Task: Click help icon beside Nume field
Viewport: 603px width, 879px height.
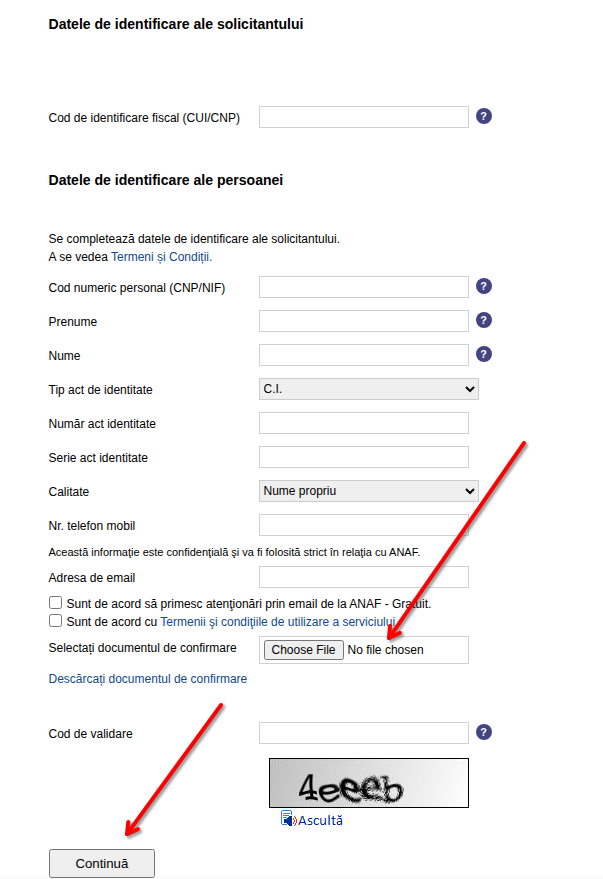Action: (484, 354)
